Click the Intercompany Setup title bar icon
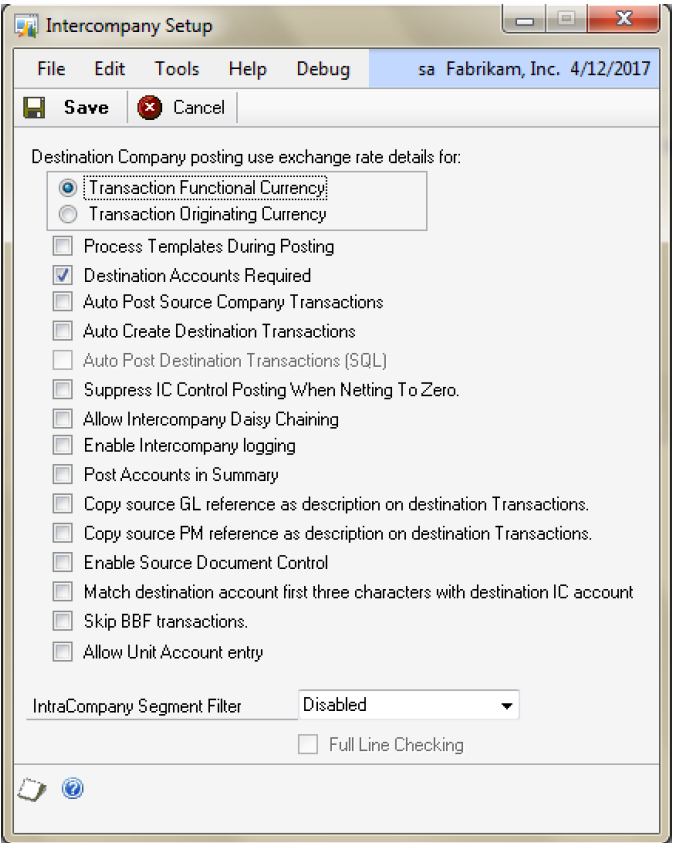The width and height of the screenshot is (675, 843). [x=27, y=26]
